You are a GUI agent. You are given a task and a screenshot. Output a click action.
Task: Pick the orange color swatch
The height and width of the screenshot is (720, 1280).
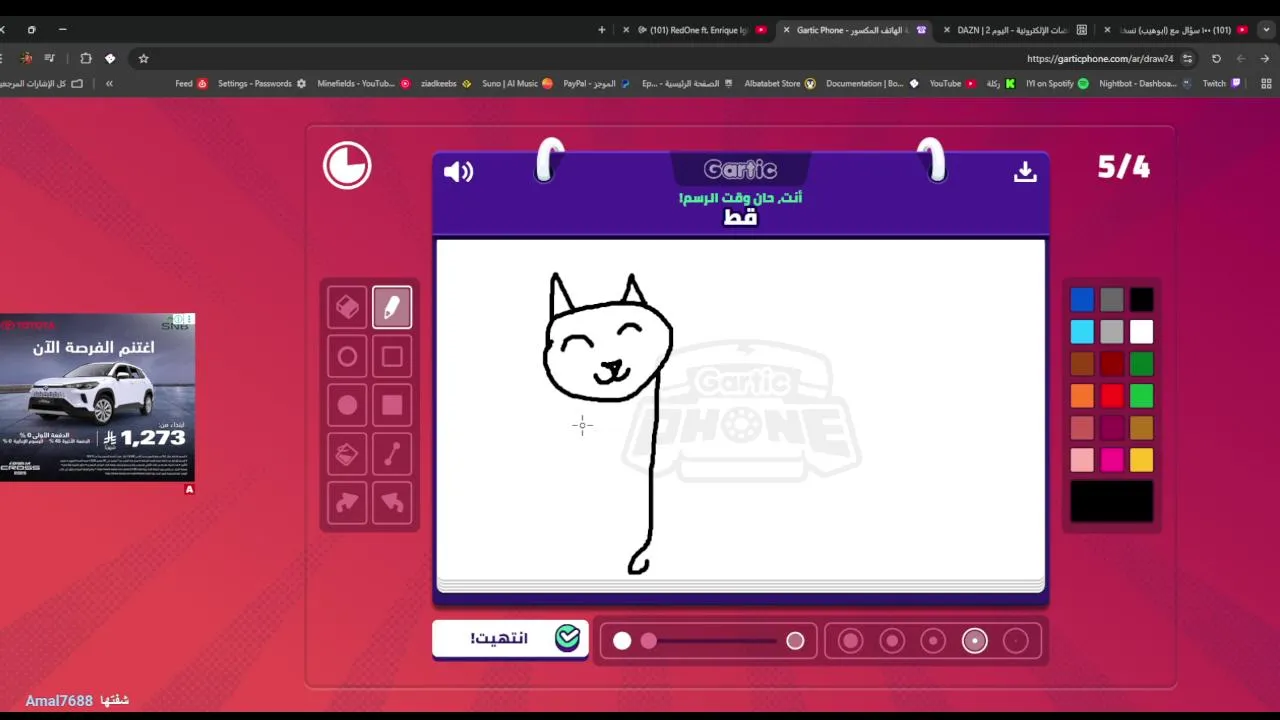1082,396
